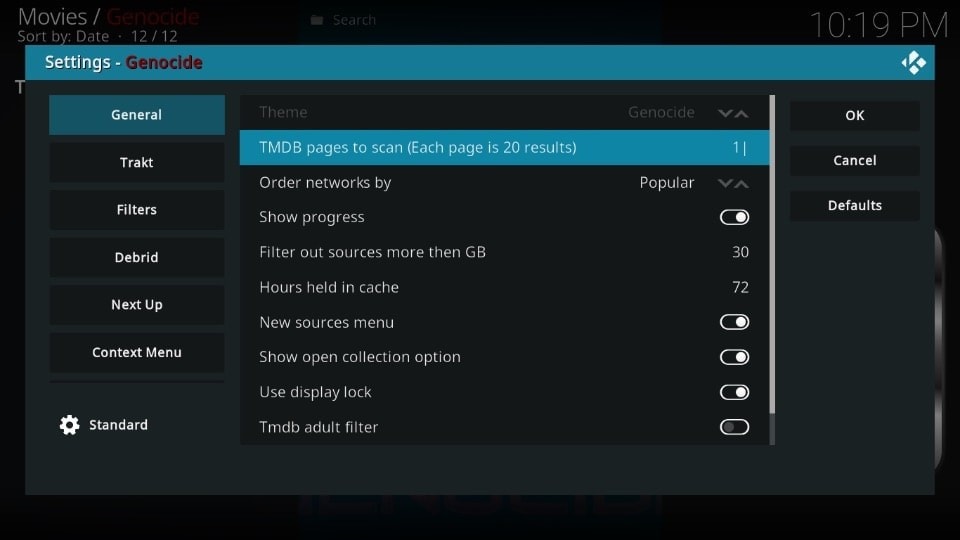Click the Theme value Genocide
The image size is (960, 540).
click(x=661, y=113)
